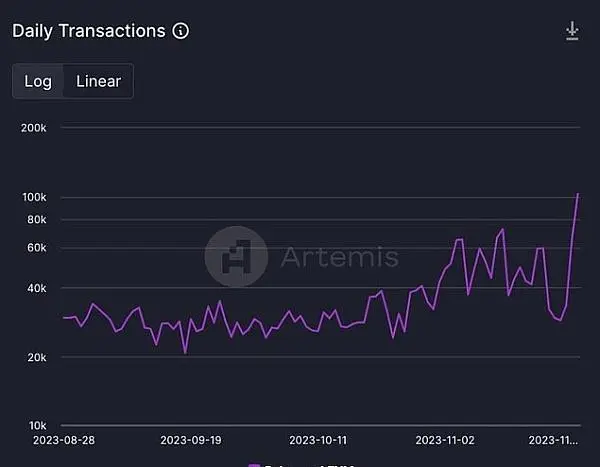This screenshot has width=600, height=467.
Task: Switch chart scale to Log
Action: pyautogui.click(x=38, y=81)
